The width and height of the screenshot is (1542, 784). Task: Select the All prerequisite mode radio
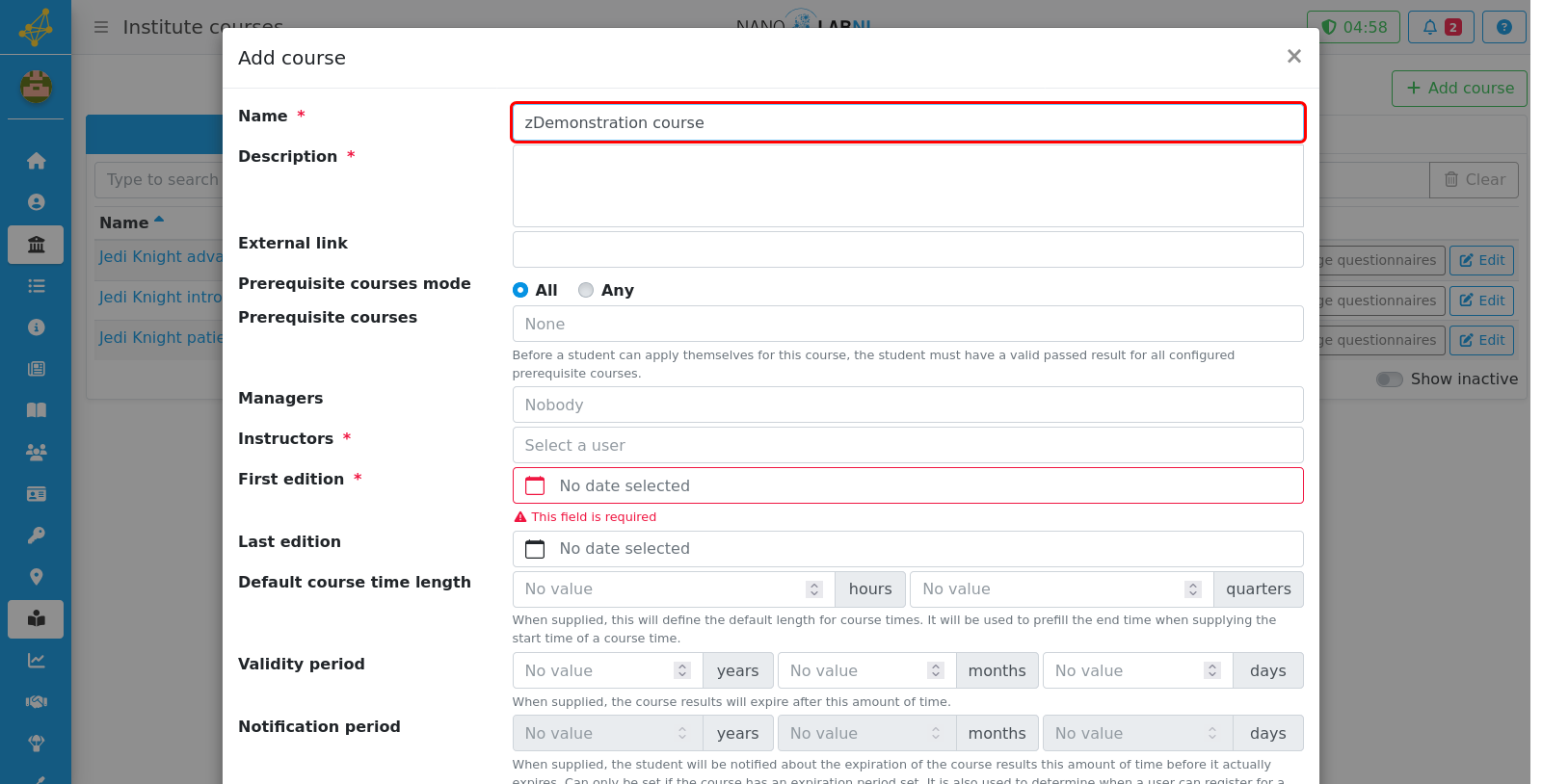[520, 290]
